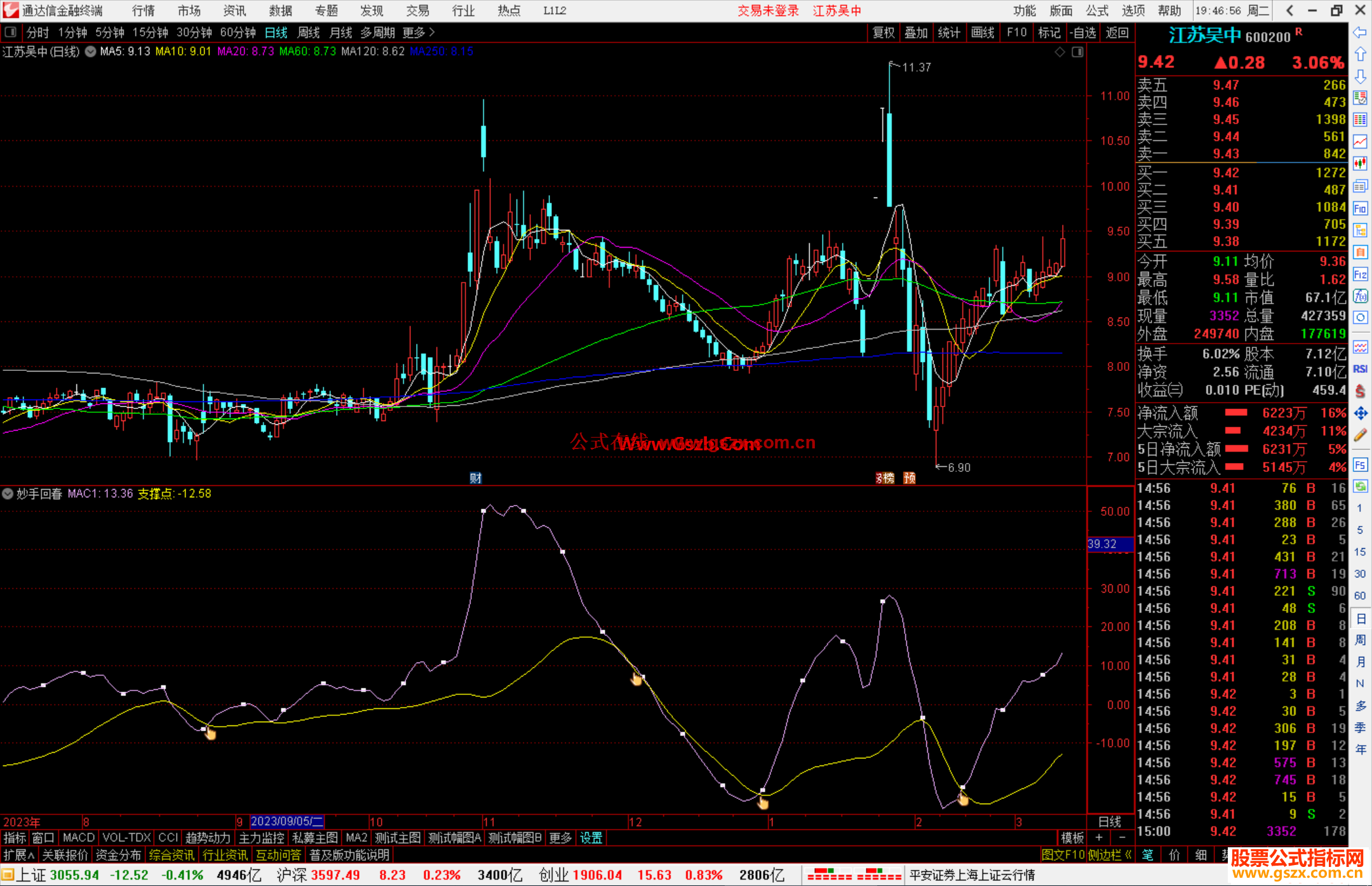The height and width of the screenshot is (886, 1372).
Task: Click the 设置 link in indicator bar
Action: tap(591, 838)
